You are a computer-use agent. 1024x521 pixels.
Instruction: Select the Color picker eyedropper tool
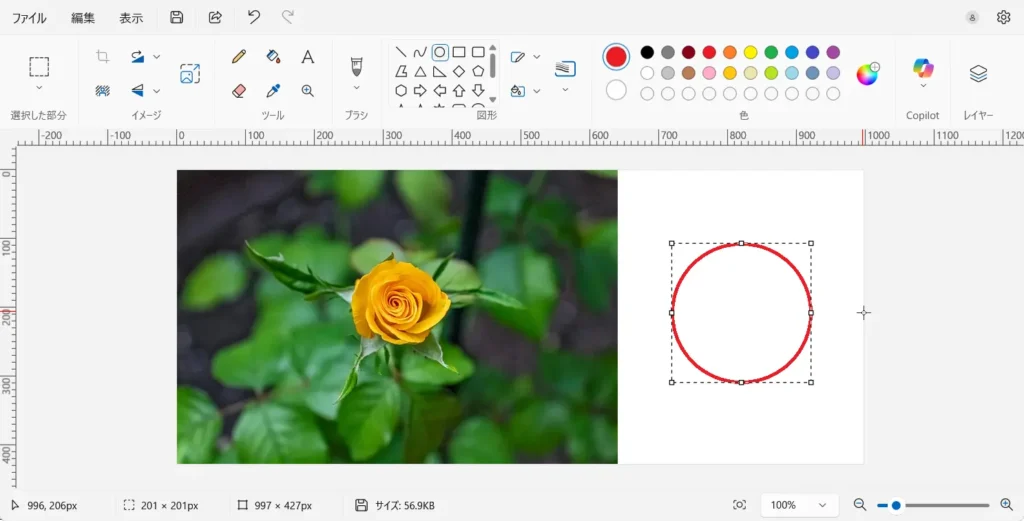coord(274,91)
